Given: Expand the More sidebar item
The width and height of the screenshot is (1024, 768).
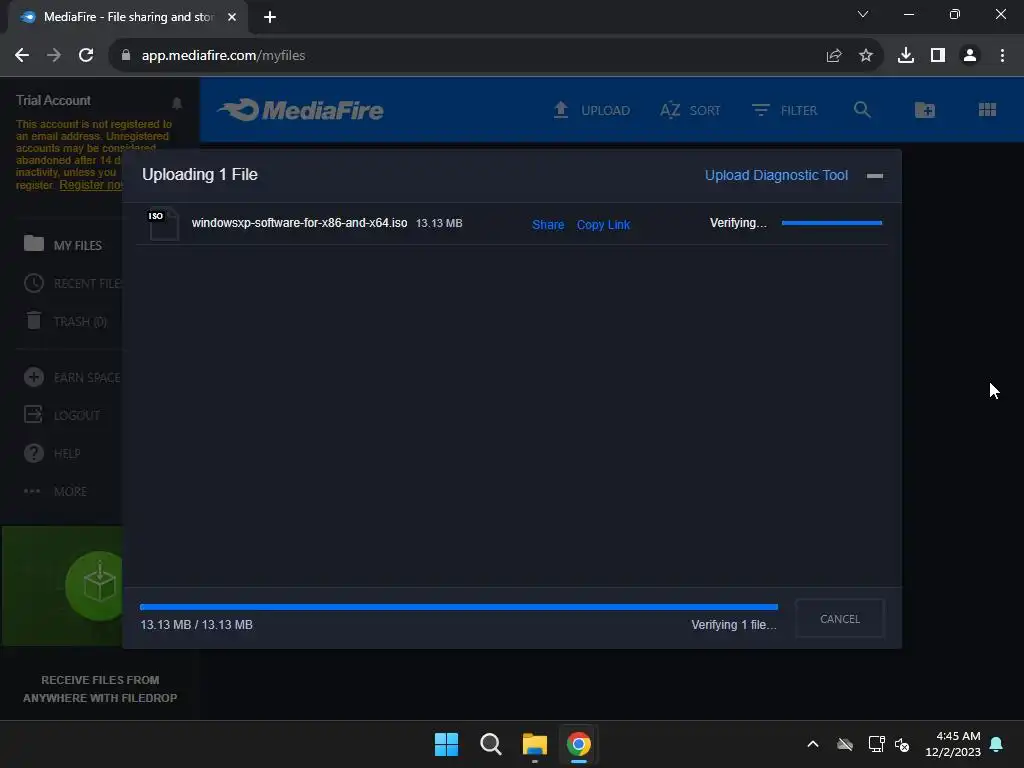Looking at the screenshot, I should (x=56, y=491).
